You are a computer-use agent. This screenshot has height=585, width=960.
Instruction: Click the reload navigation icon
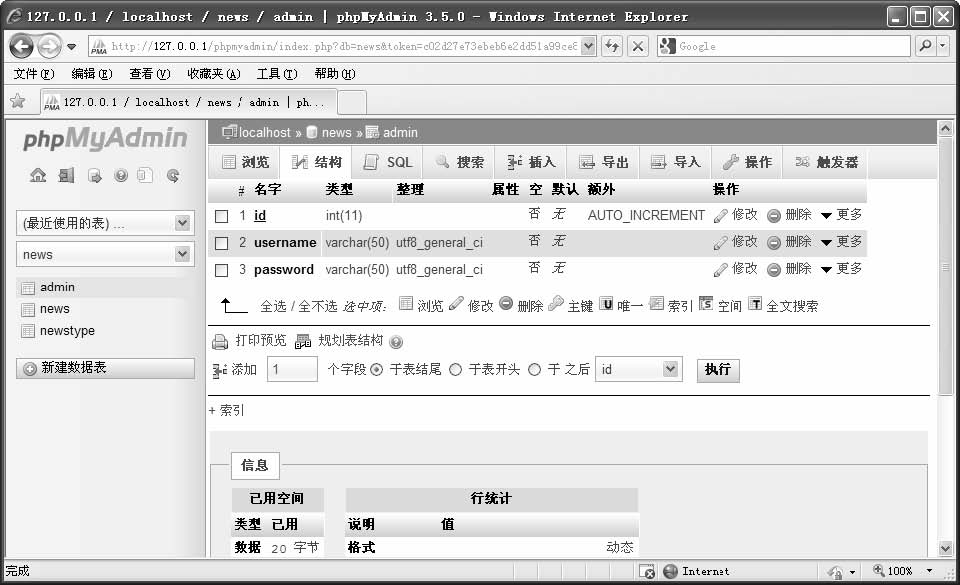173,176
